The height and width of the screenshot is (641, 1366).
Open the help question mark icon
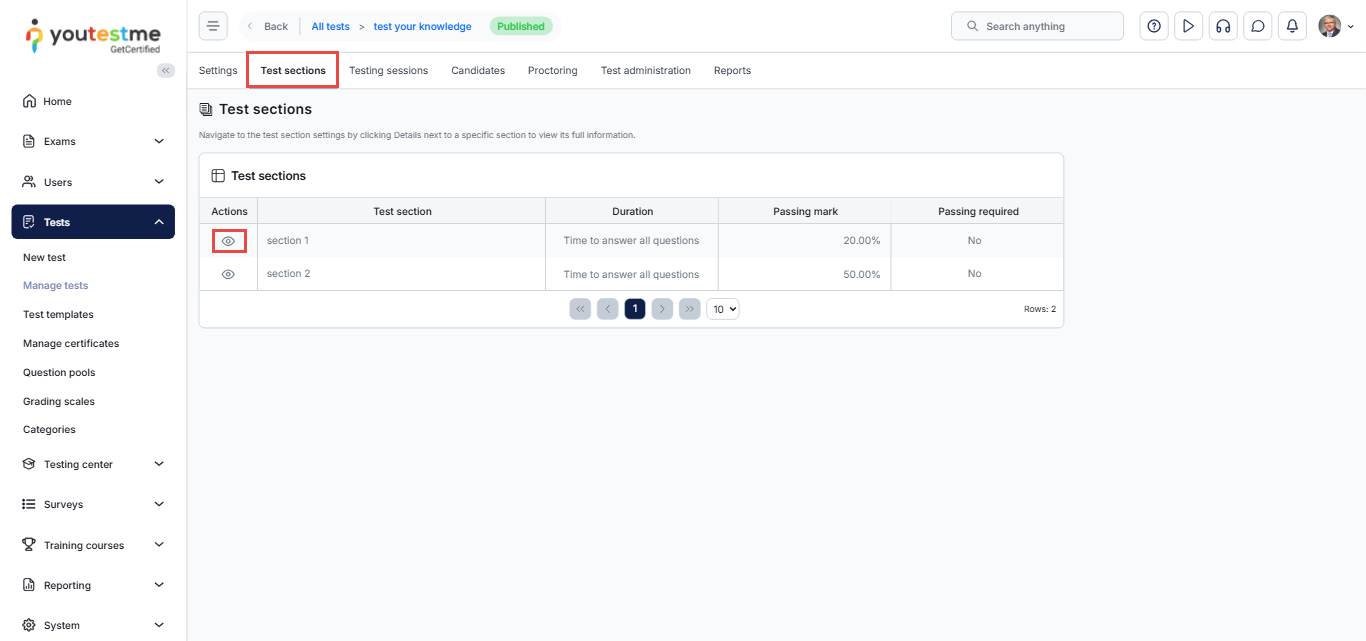tap(1154, 26)
